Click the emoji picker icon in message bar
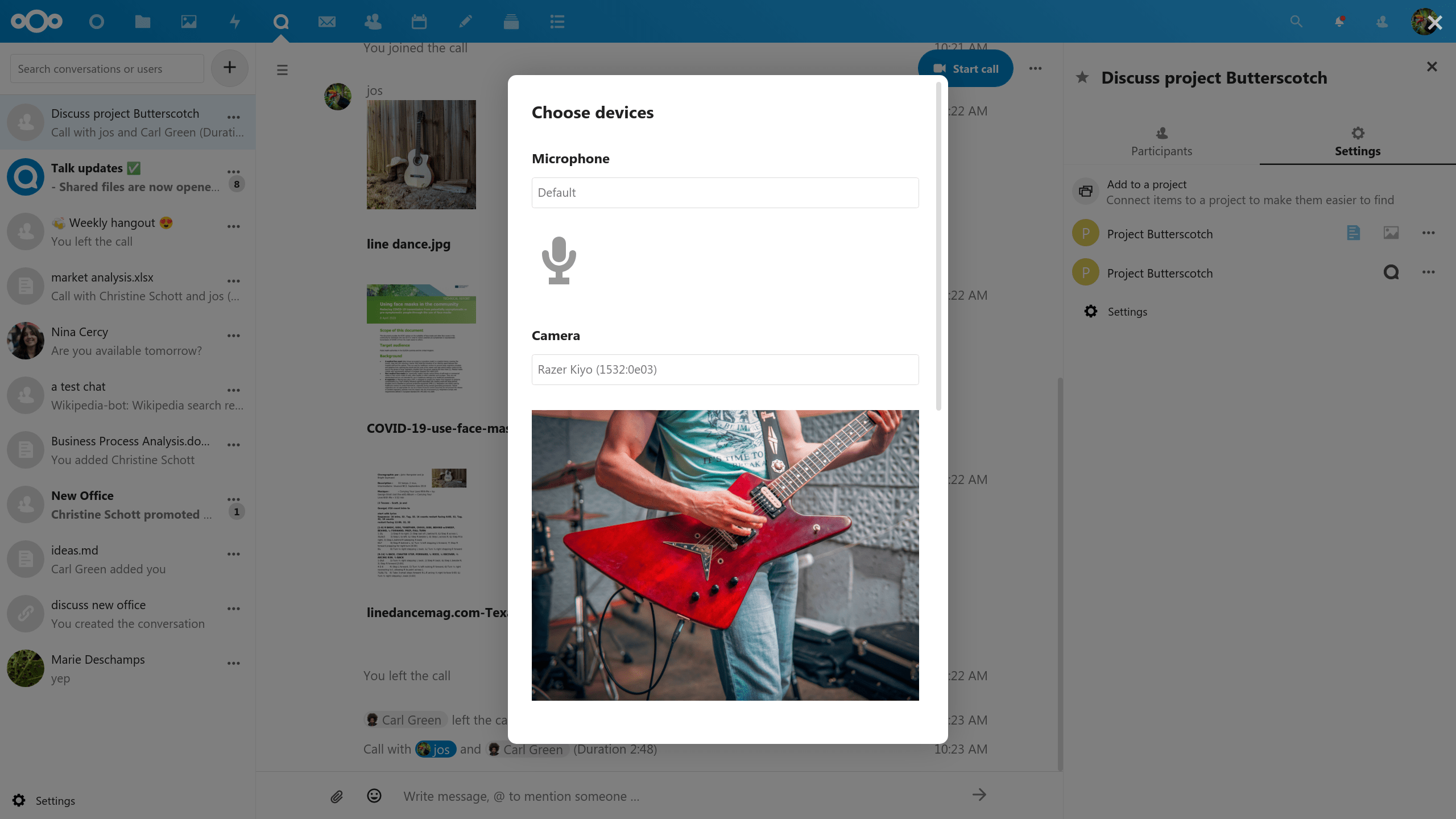1456x819 pixels. click(374, 795)
